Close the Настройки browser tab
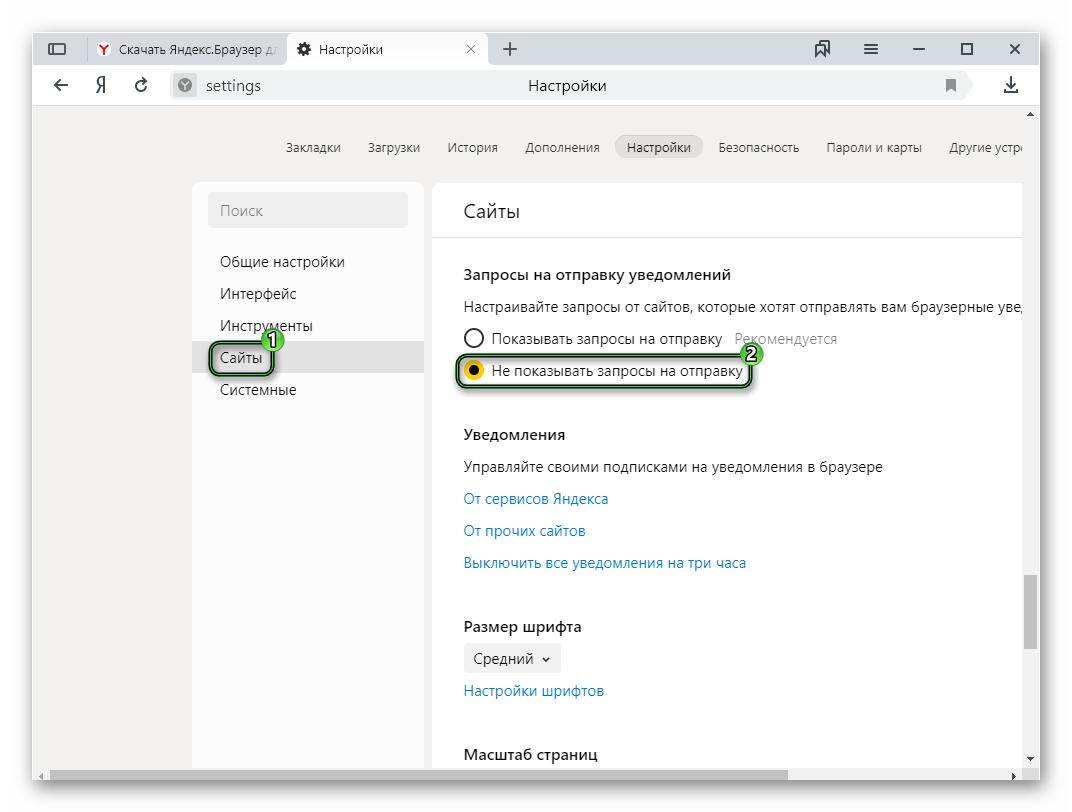The width and height of the screenshot is (1072, 812). pos(471,49)
